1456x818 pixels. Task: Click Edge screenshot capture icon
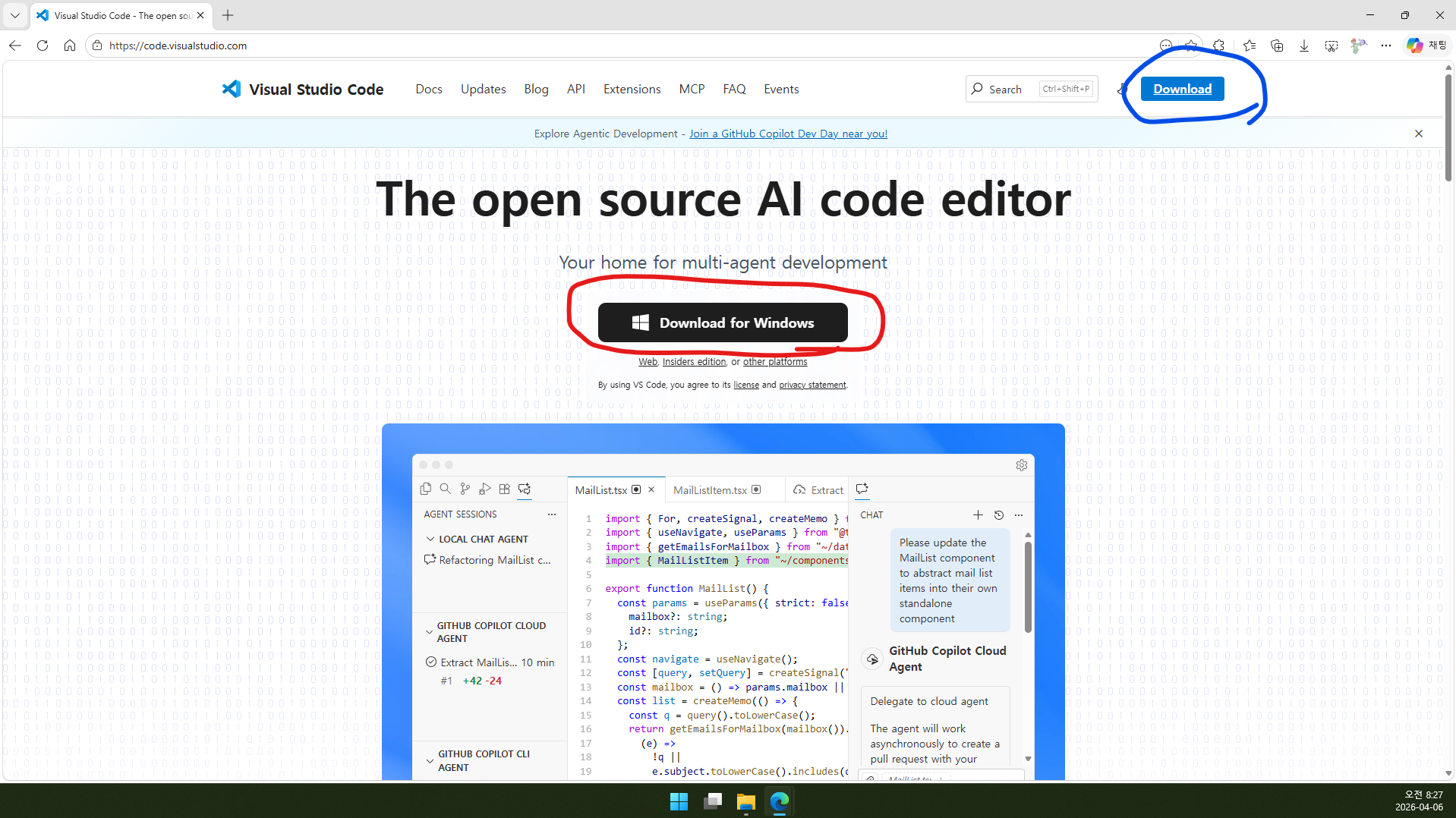tap(1332, 46)
